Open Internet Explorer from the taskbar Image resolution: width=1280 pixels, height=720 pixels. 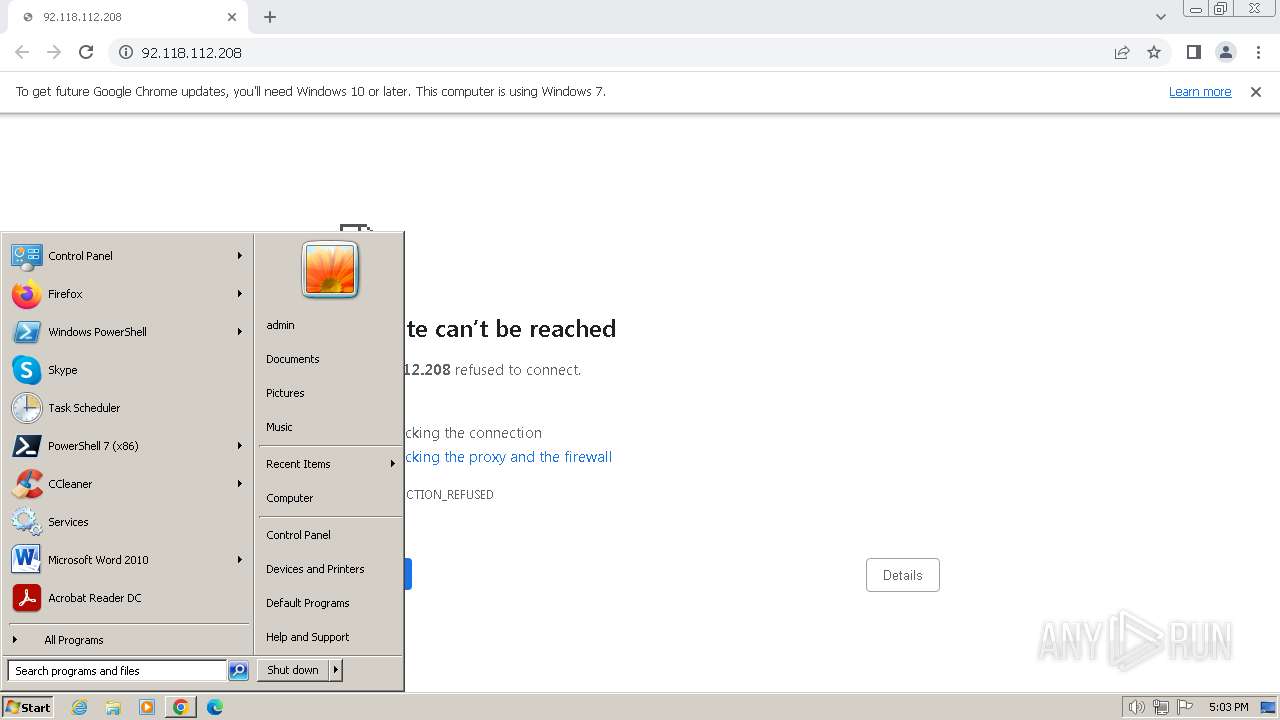[79, 707]
